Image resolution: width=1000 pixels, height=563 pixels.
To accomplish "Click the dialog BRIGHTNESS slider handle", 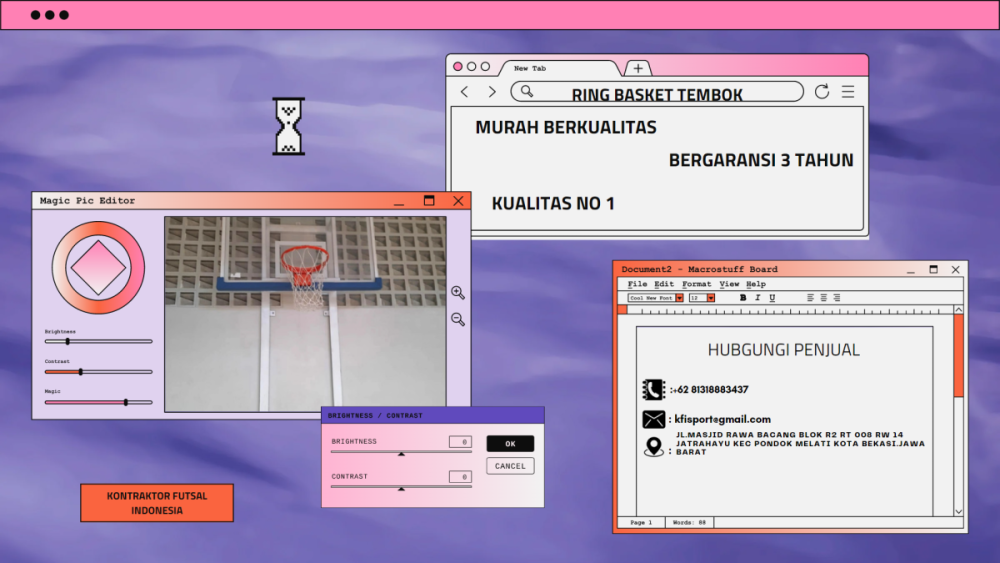I will pos(401,453).
